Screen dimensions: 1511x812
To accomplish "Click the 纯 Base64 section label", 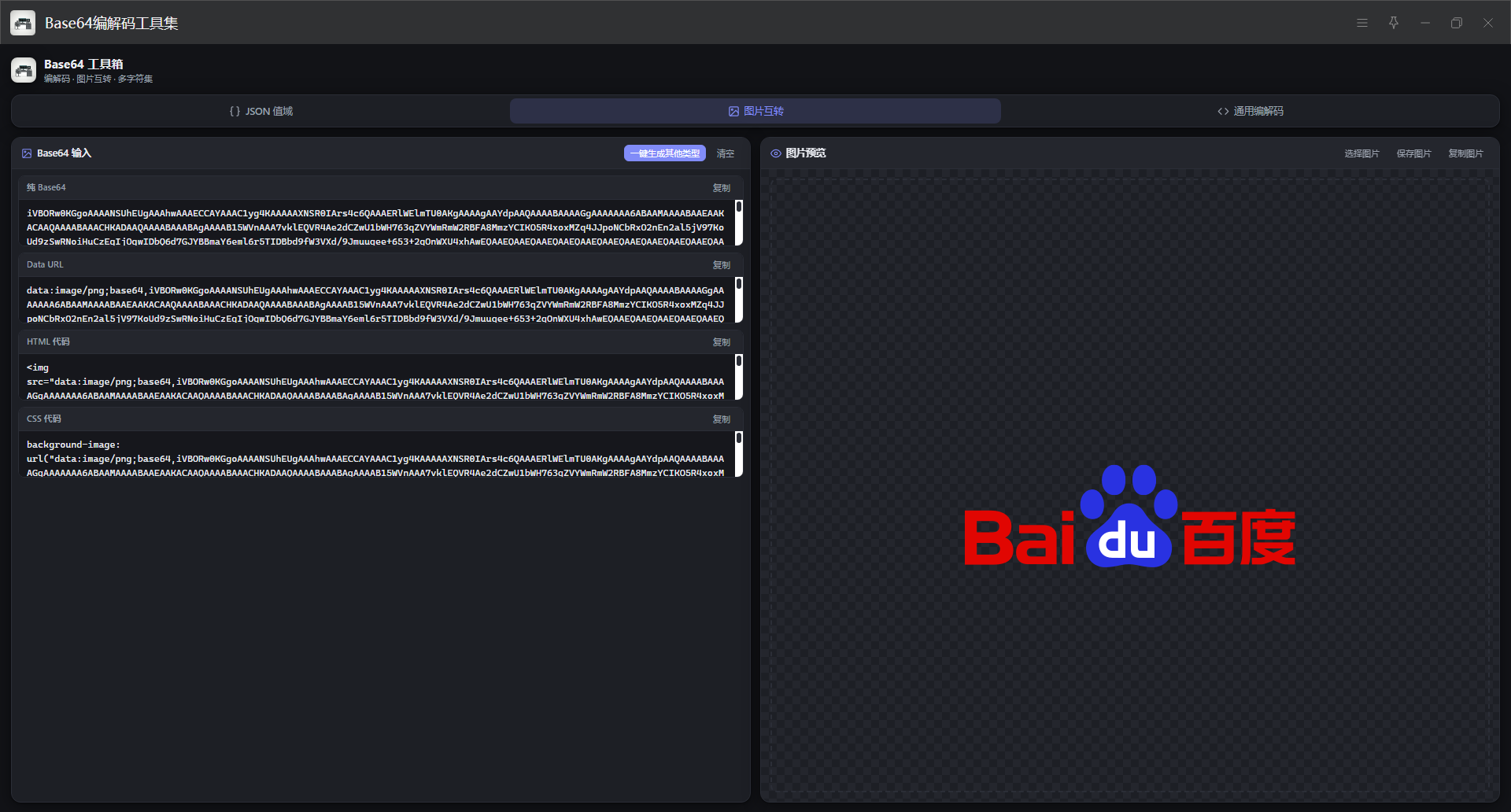I will pyautogui.click(x=46, y=188).
